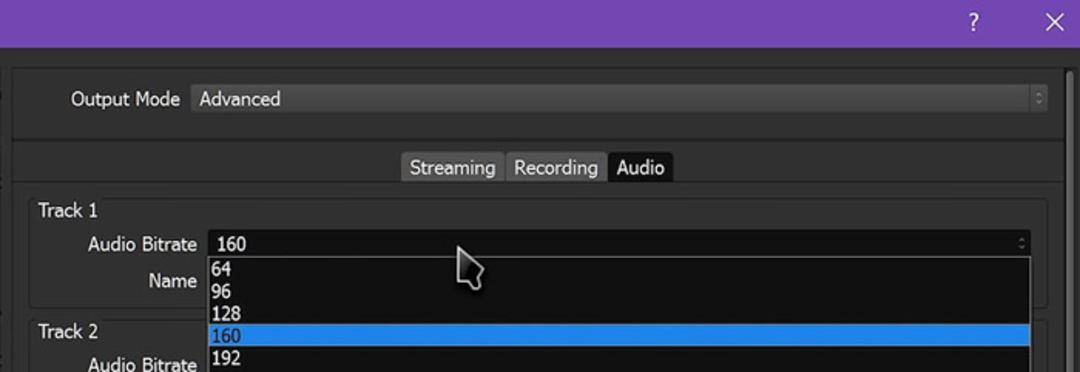Image resolution: width=1080 pixels, height=372 pixels.
Task: Click the Output Mode label
Action: [x=125, y=99]
